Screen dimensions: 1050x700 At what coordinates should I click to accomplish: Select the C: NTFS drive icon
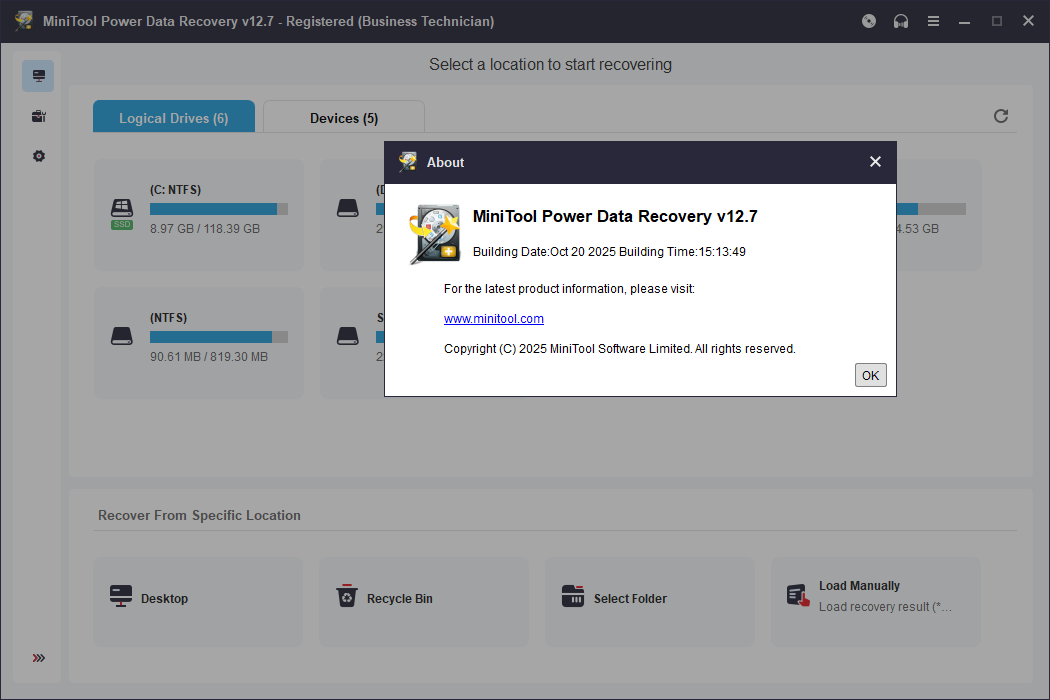click(x=122, y=214)
